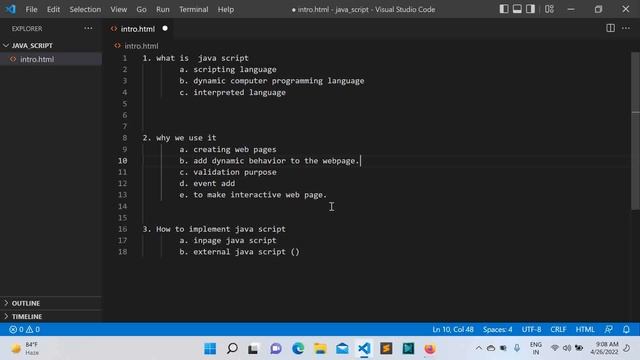Open clock and date 9:08 AM
Viewport: 640px width, 360px height.
[x=604, y=348]
